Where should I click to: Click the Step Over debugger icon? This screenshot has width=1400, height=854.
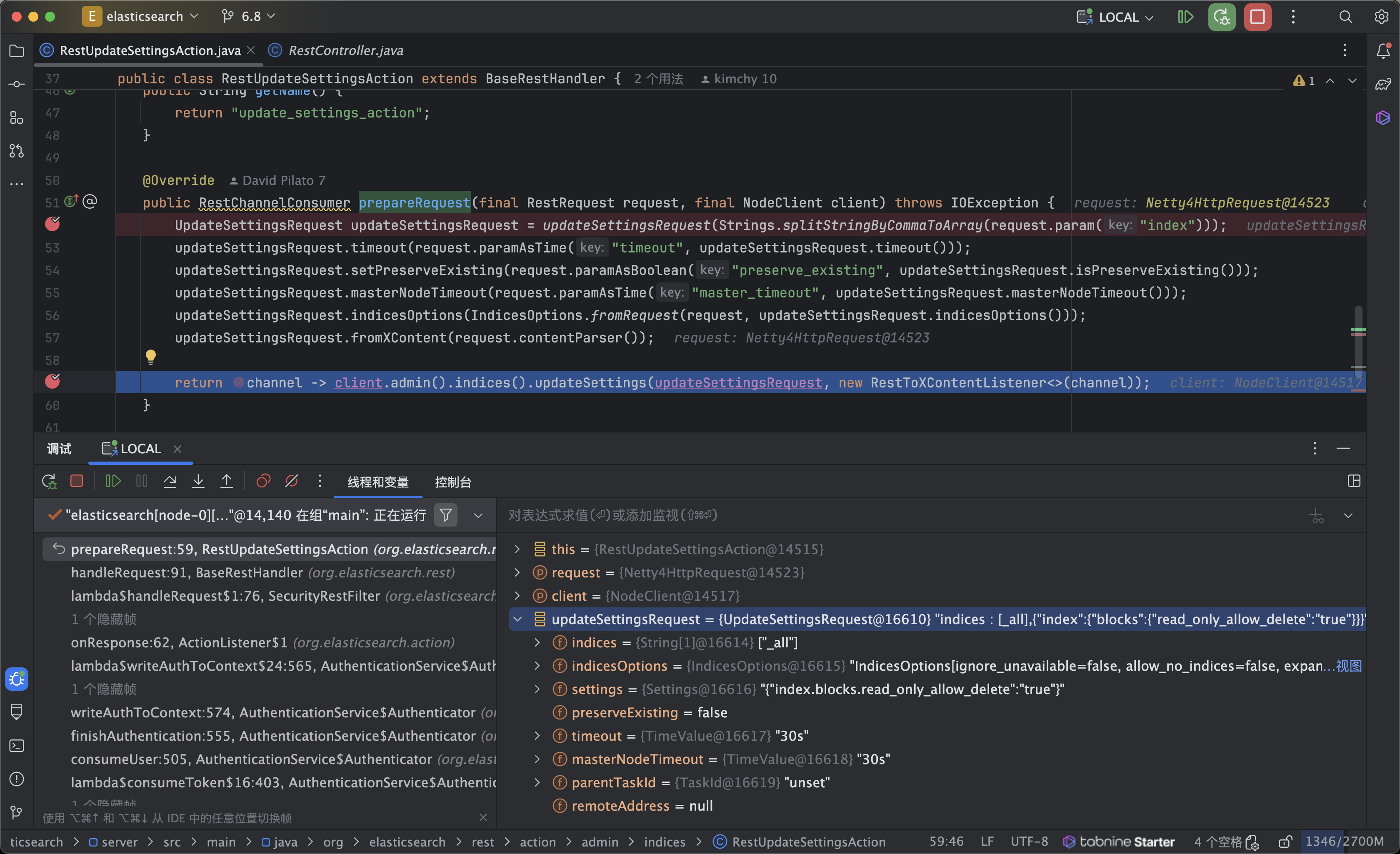[170, 481]
